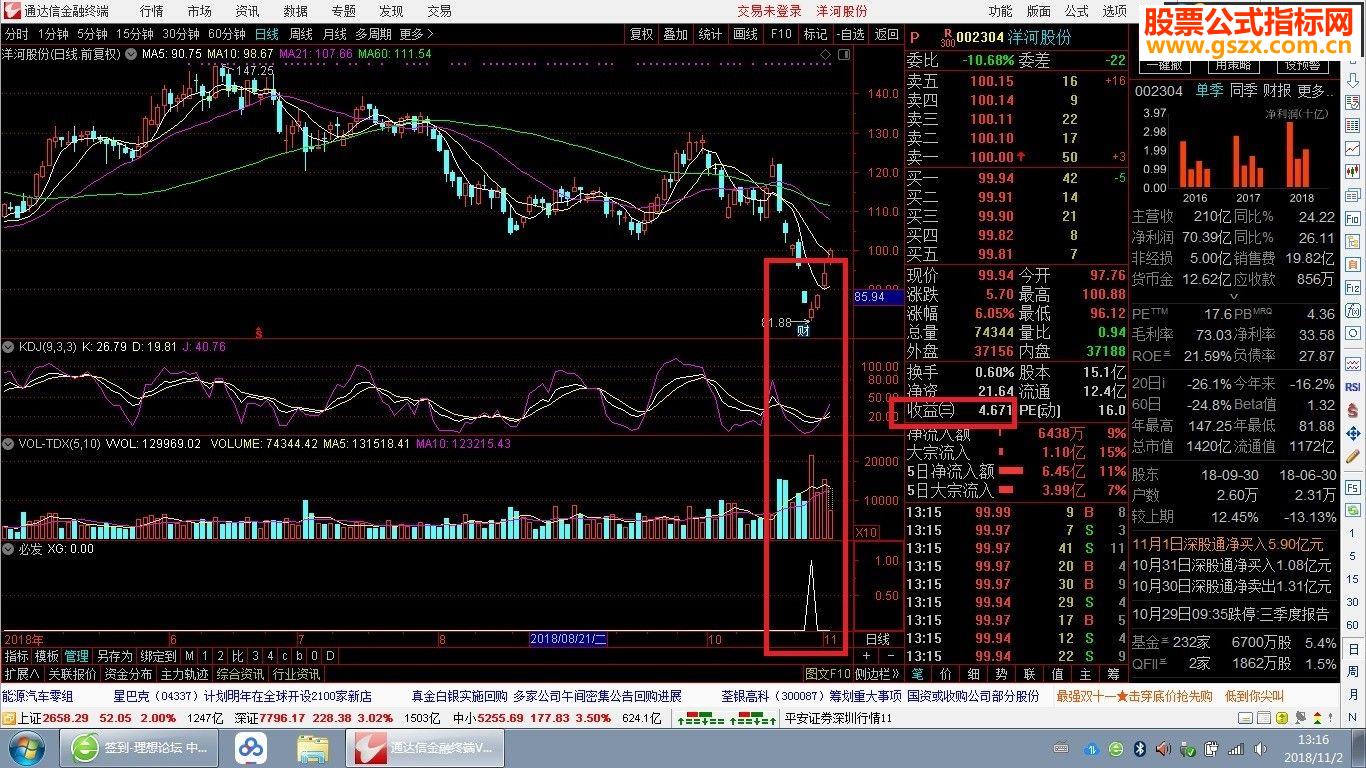Toggle 复权 price adjustment

[x=640, y=34]
